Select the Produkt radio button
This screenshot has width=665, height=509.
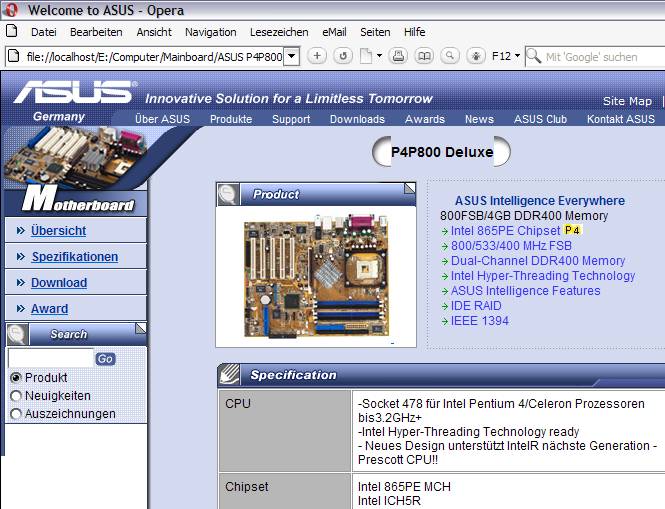click(x=16, y=378)
